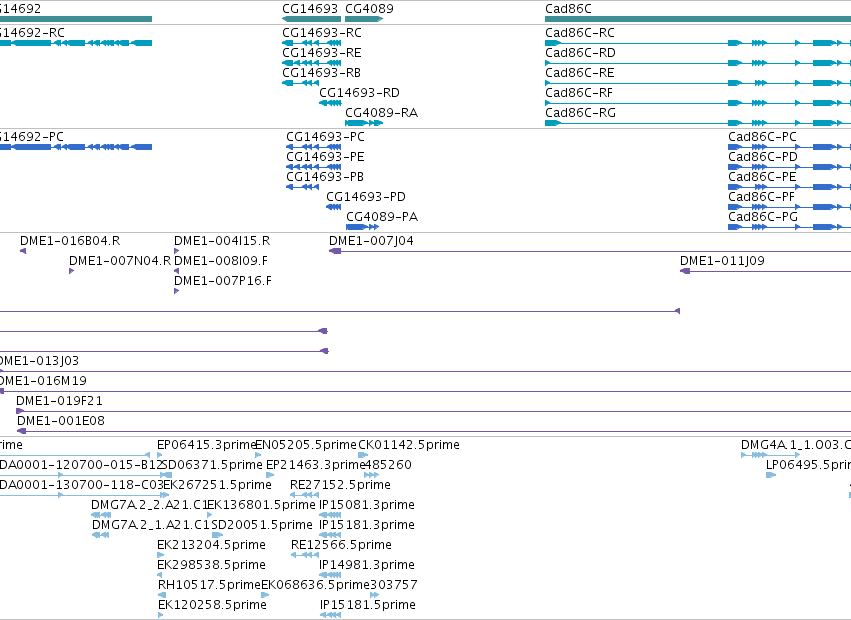Click the EP21463.3prime EST label
Viewport: 851px width, 620px height.
(315, 465)
